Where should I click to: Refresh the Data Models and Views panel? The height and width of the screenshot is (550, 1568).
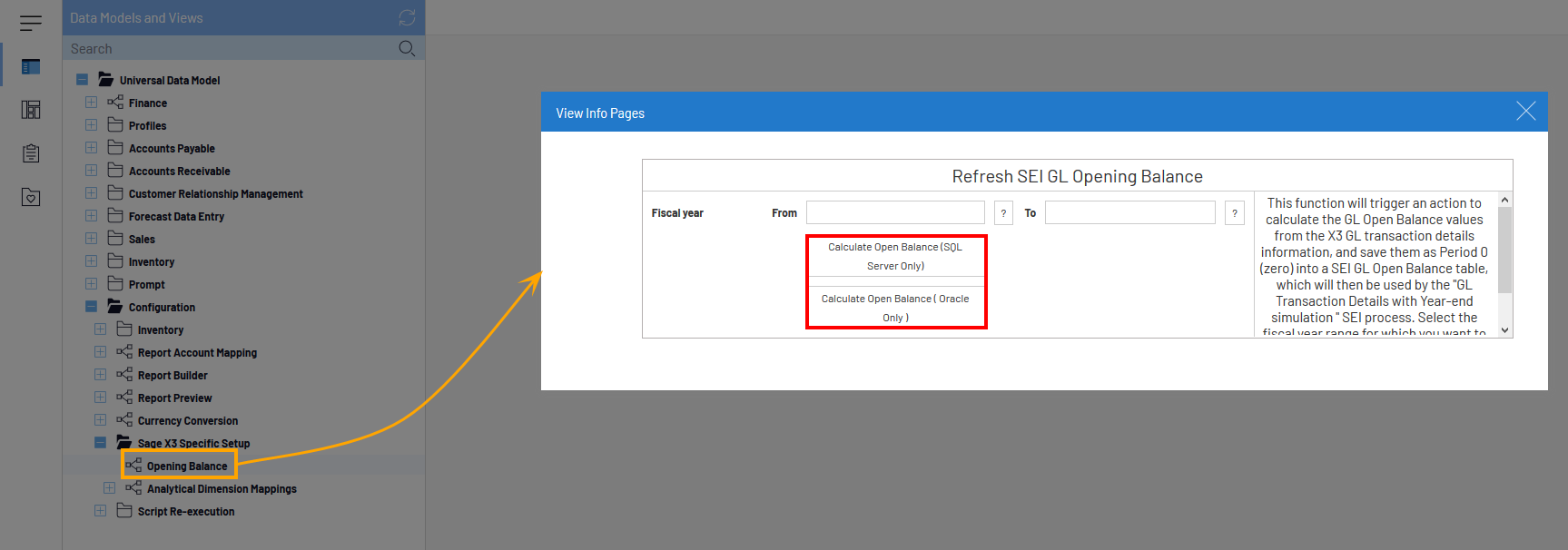tap(407, 17)
